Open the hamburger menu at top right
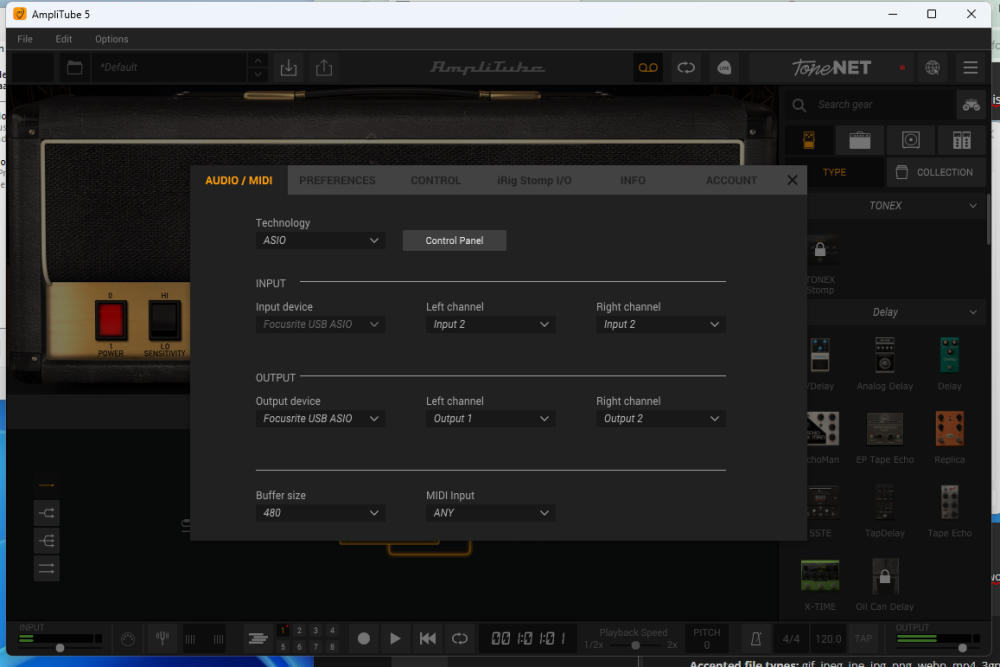1000x667 pixels. [969, 67]
